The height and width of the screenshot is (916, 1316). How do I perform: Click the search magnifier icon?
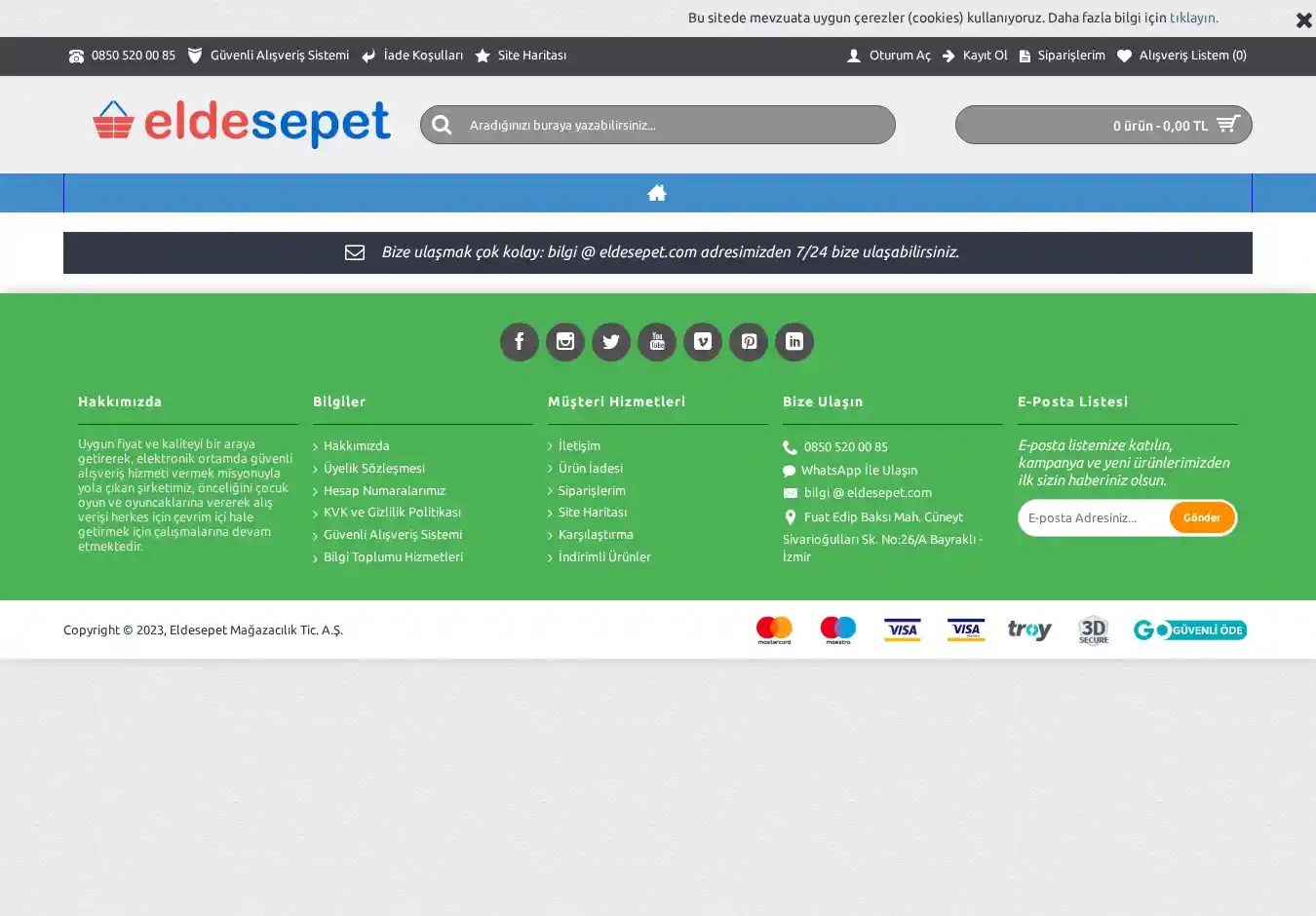pos(442,125)
